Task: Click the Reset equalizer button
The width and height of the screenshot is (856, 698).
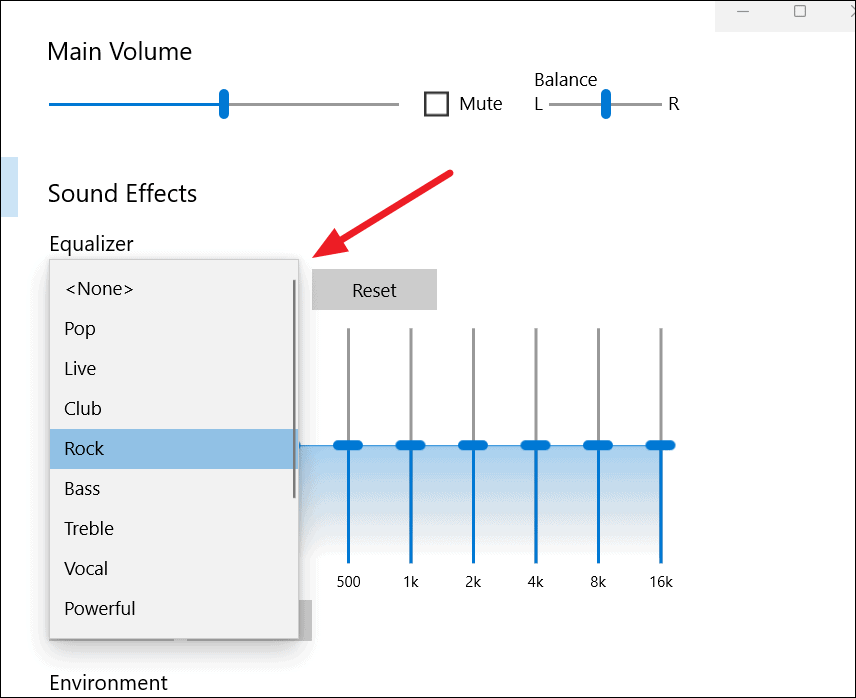Action: [374, 290]
